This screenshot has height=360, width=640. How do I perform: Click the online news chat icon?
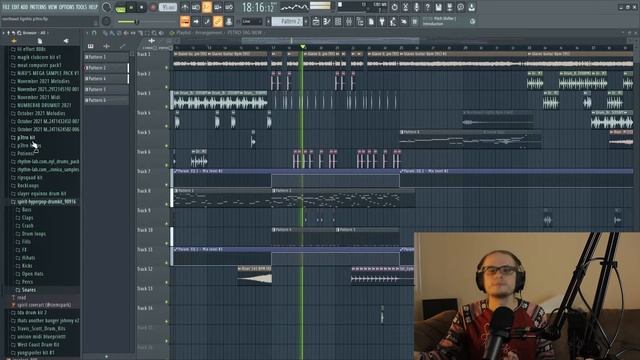(460, 7)
